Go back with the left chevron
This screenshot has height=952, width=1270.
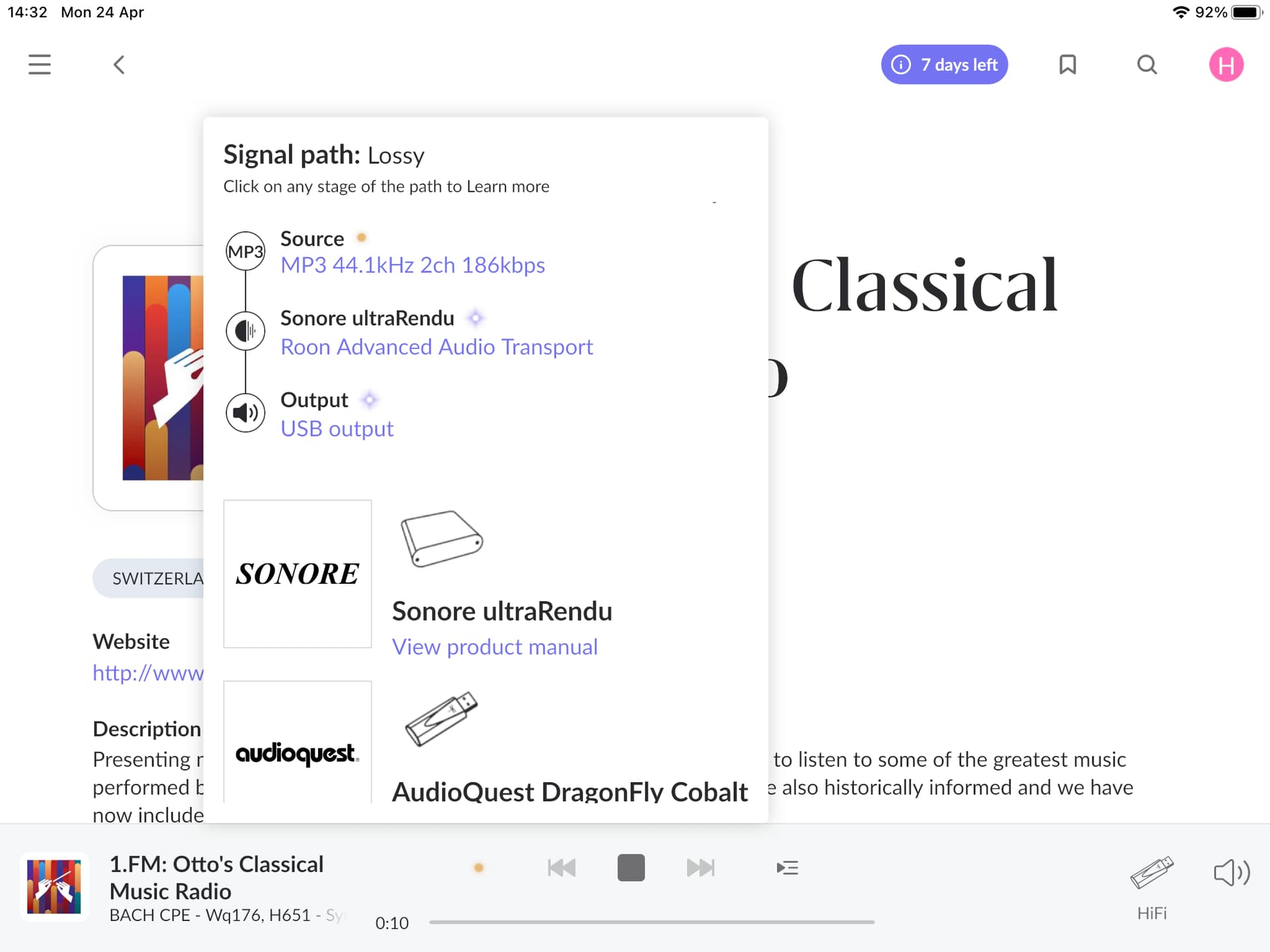coord(119,65)
